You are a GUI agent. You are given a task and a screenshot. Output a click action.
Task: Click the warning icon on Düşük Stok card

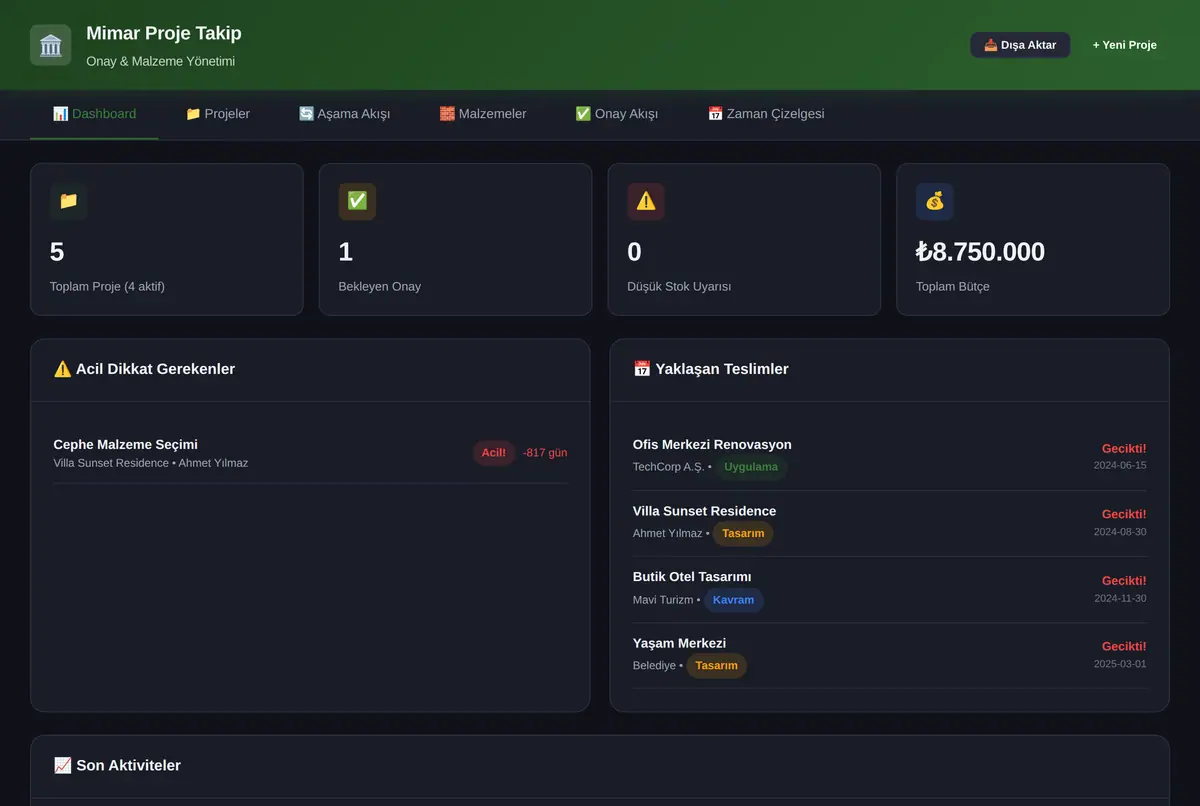point(646,201)
